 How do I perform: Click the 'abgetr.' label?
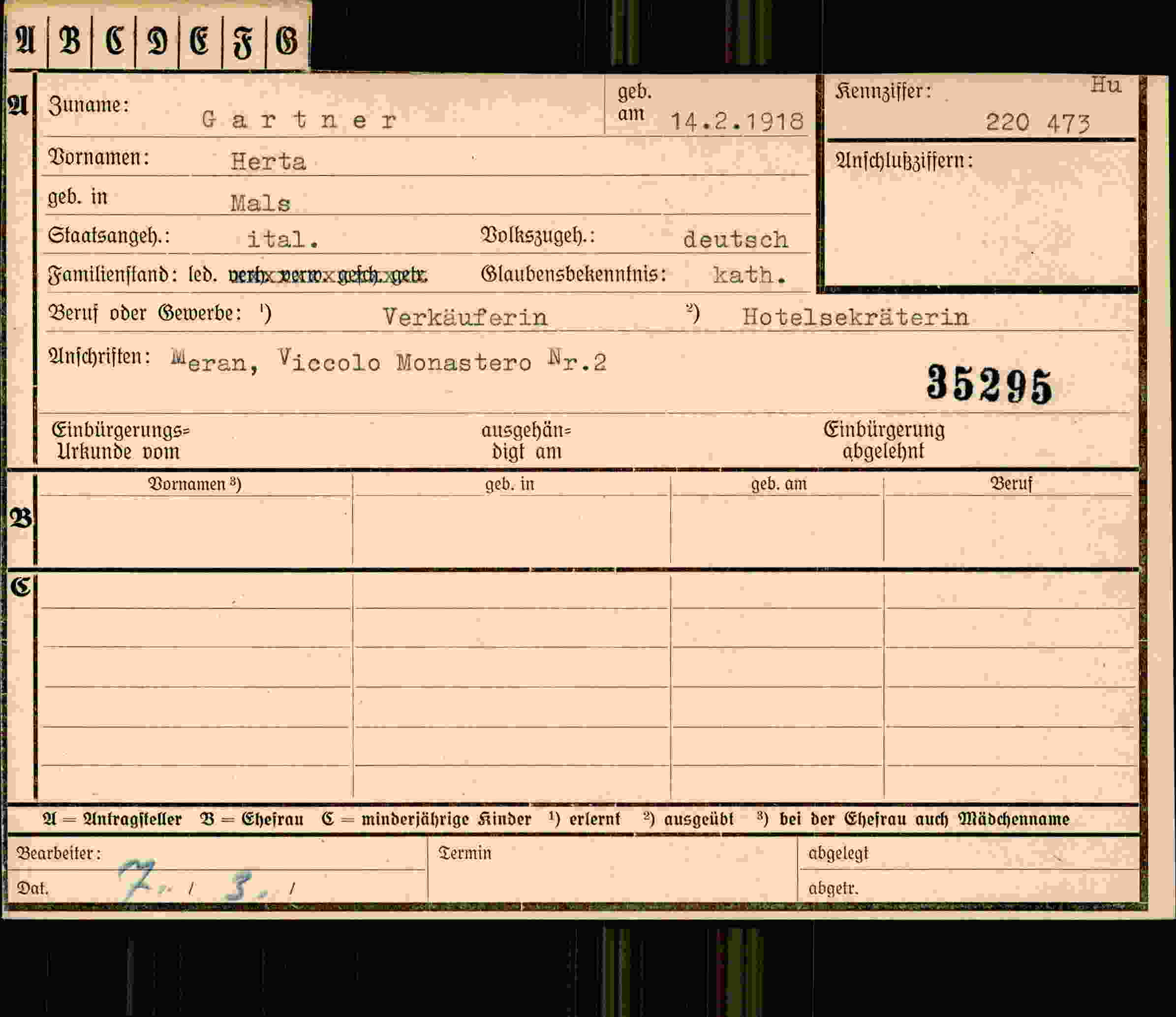[833, 888]
